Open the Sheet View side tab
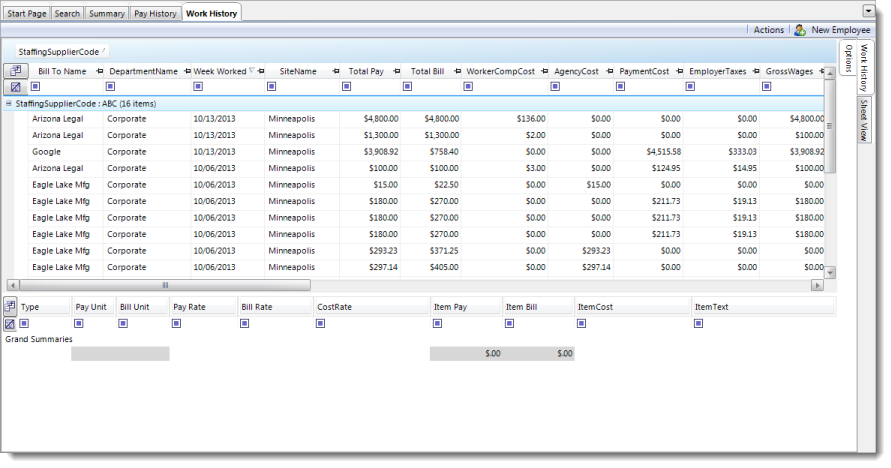This screenshot has width=891, height=468. pos(864,120)
